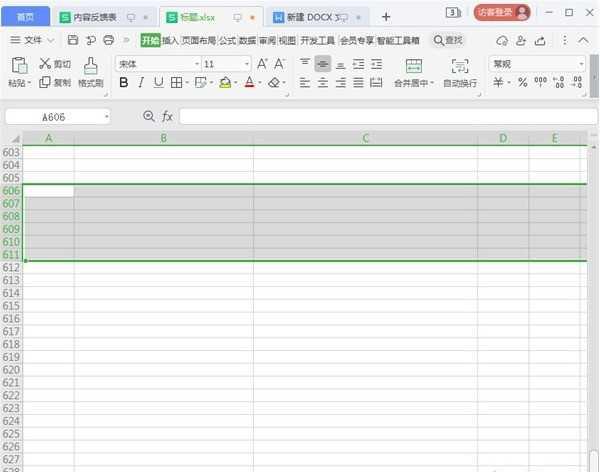Click the increase font size icon
Screen dimensions: 600x472
point(262,63)
